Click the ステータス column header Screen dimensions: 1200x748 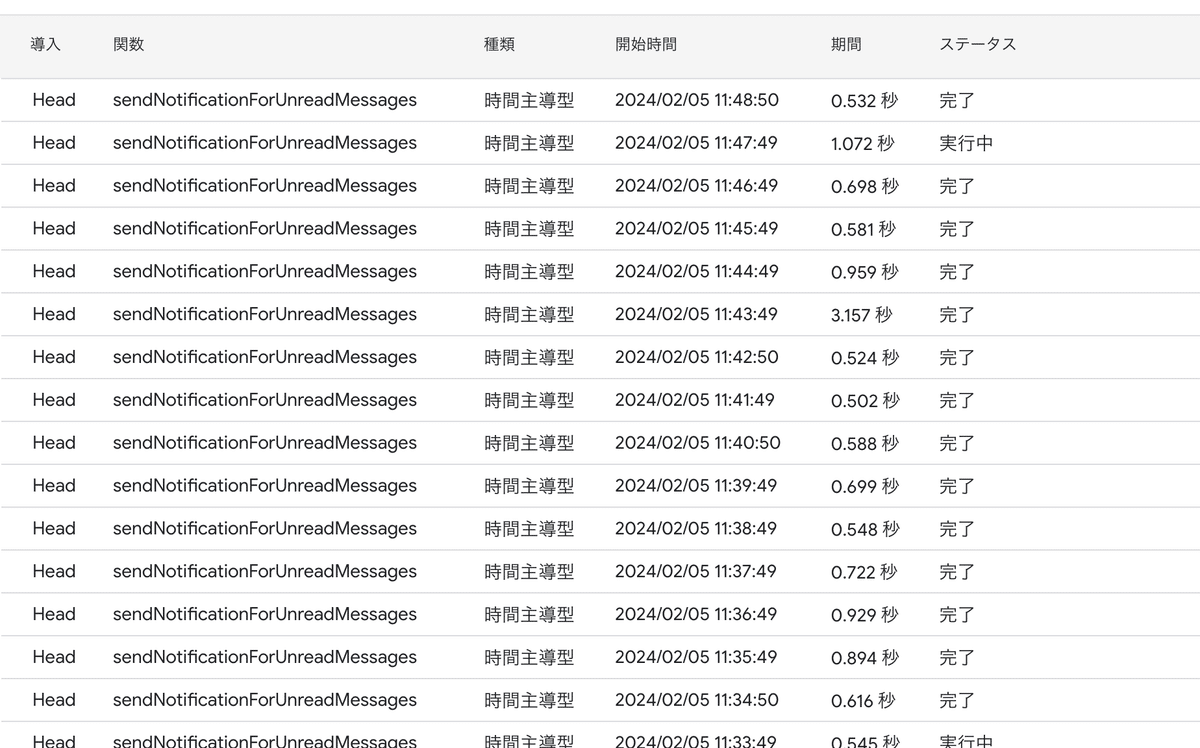coord(977,45)
